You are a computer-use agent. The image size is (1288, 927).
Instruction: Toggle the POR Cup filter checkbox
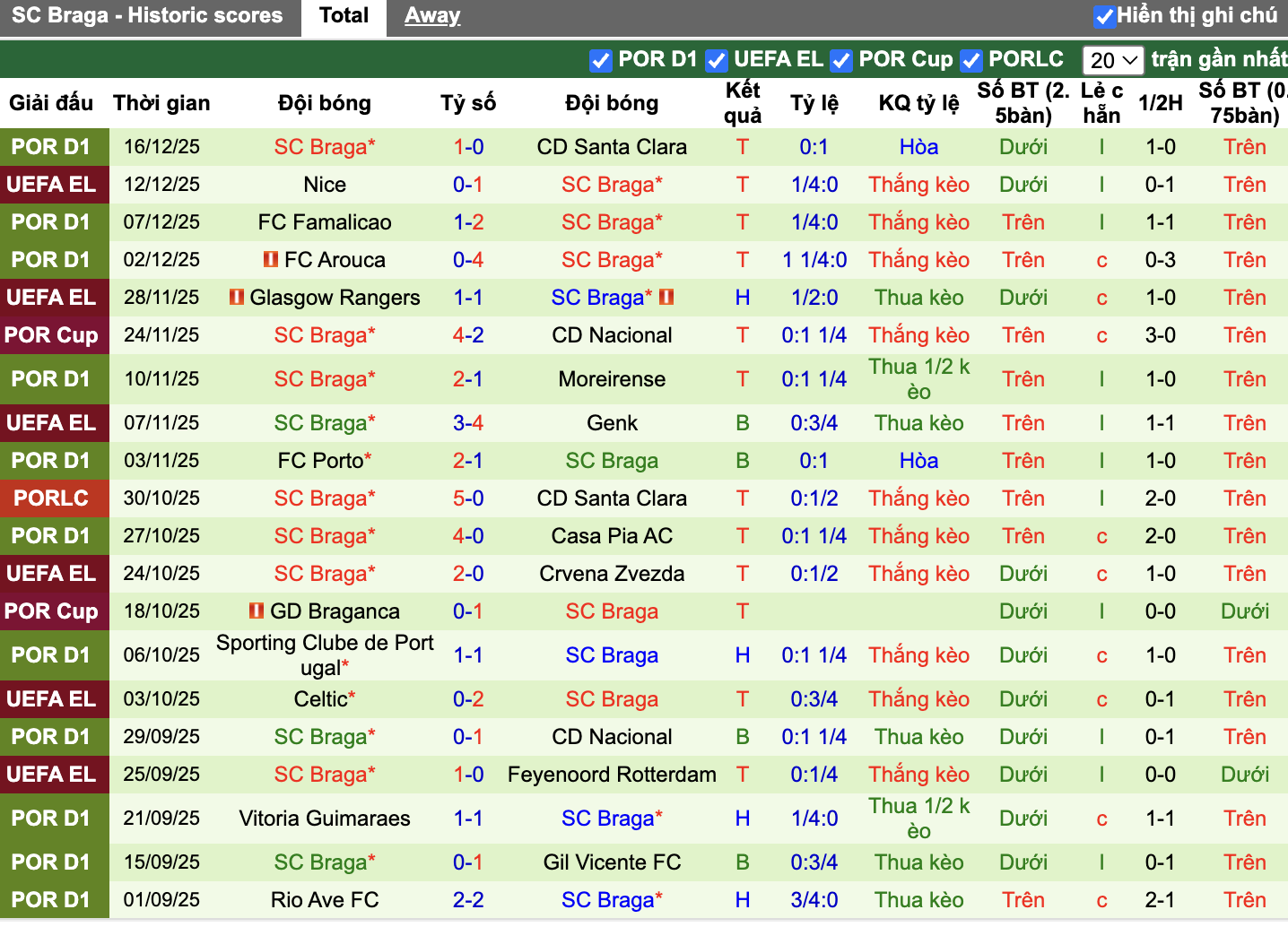click(841, 60)
